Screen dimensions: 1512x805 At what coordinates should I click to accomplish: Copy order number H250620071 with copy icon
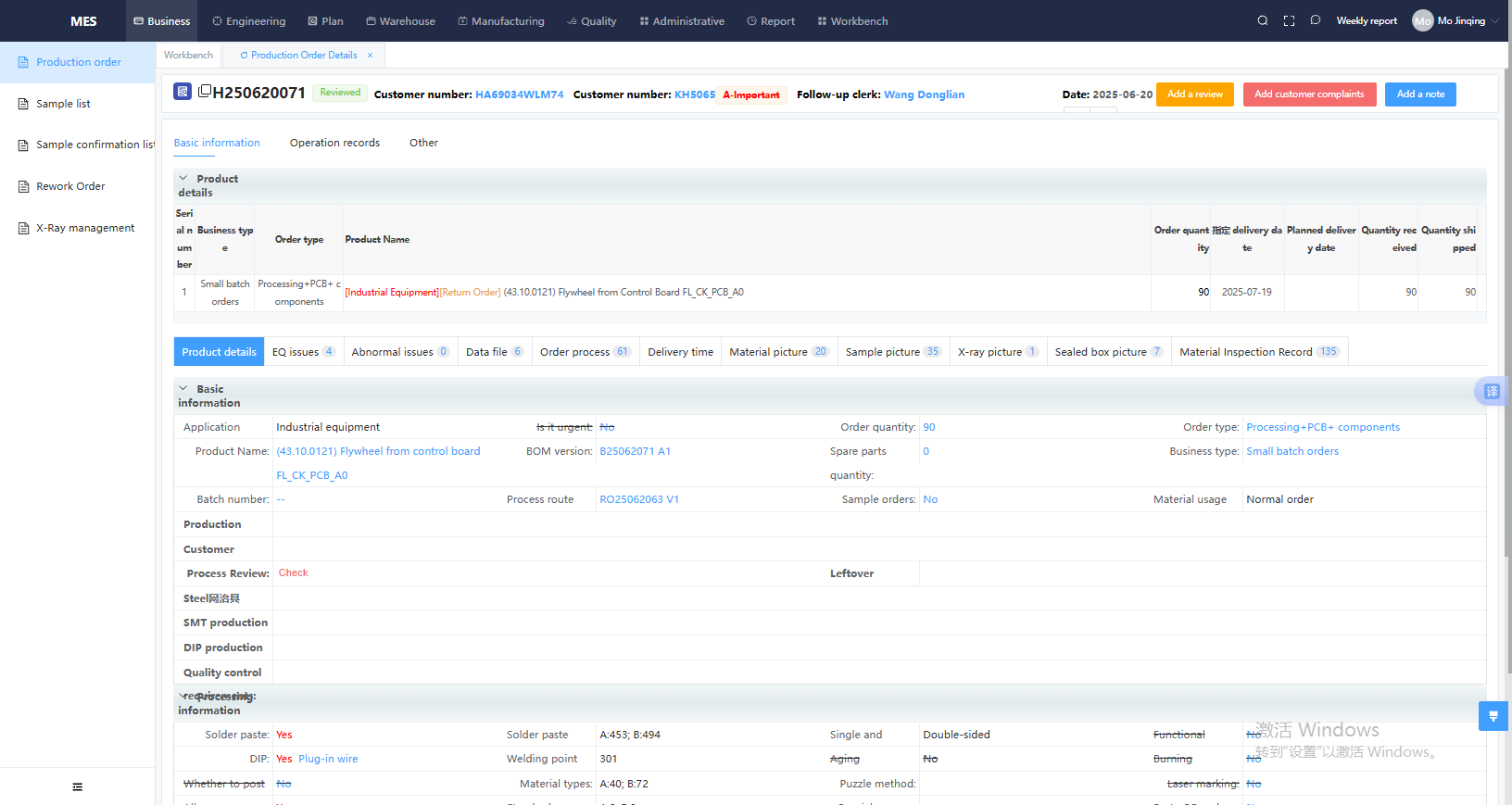click(x=205, y=91)
